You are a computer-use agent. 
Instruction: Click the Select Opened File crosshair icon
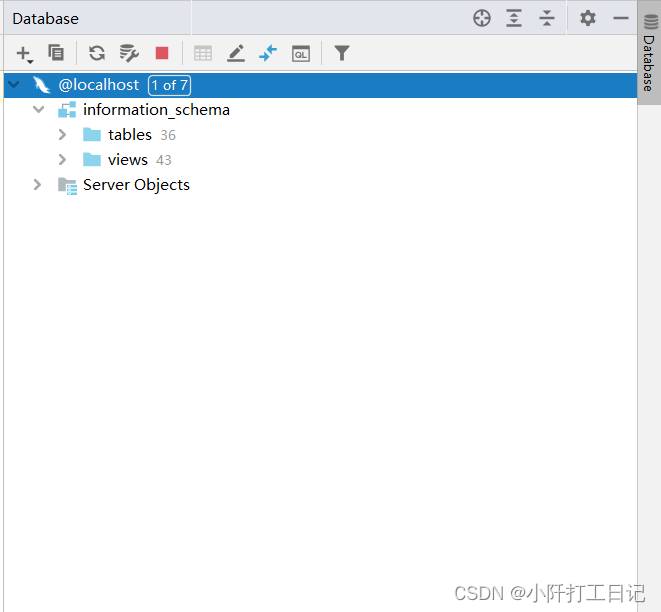tap(482, 19)
